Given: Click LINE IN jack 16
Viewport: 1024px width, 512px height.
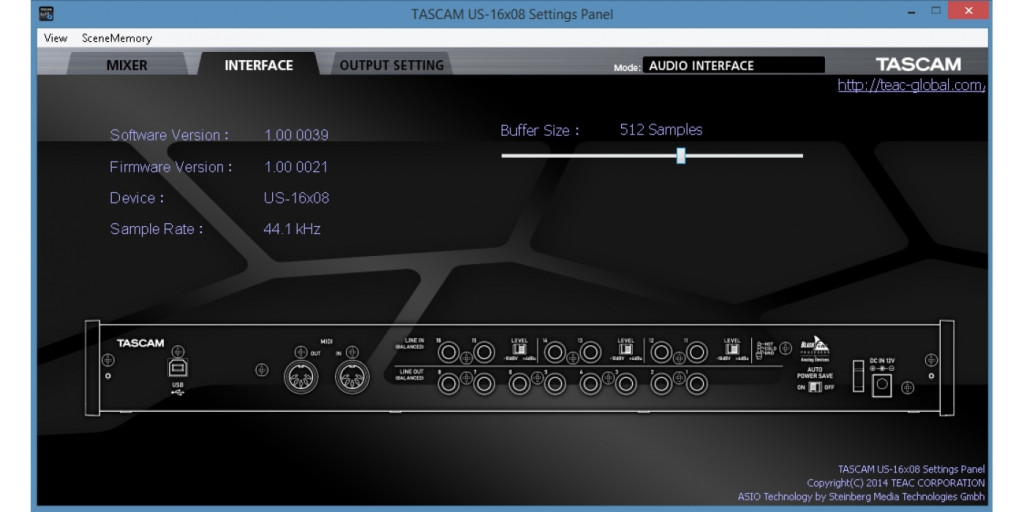Looking at the screenshot, I should pos(449,353).
